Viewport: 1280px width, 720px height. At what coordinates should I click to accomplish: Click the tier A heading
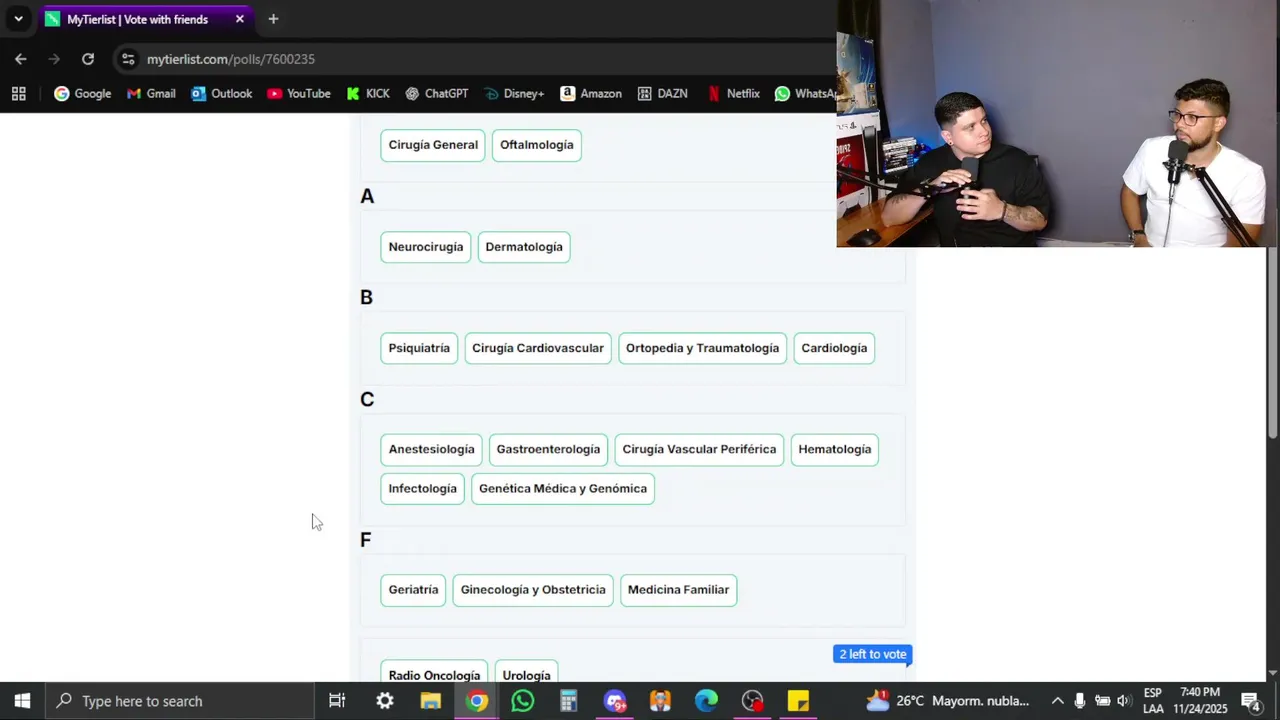click(x=367, y=196)
